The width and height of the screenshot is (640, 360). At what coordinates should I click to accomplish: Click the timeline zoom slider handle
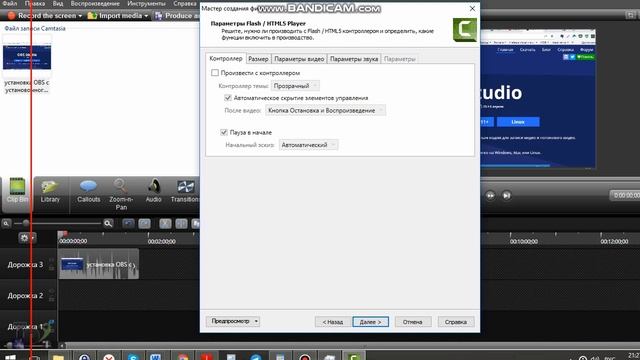tap(26, 223)
